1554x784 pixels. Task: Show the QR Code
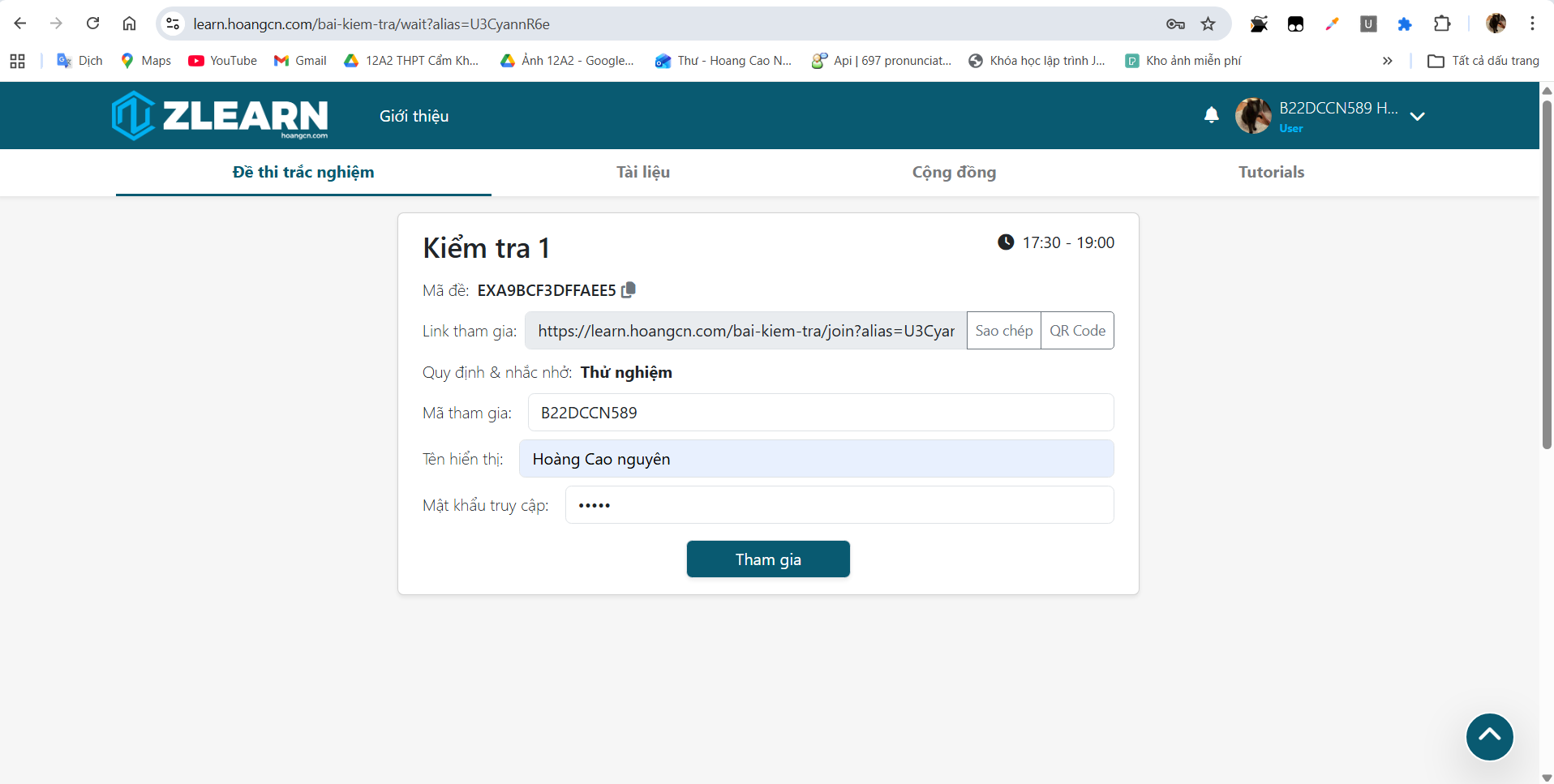(x=1077, y=331)
